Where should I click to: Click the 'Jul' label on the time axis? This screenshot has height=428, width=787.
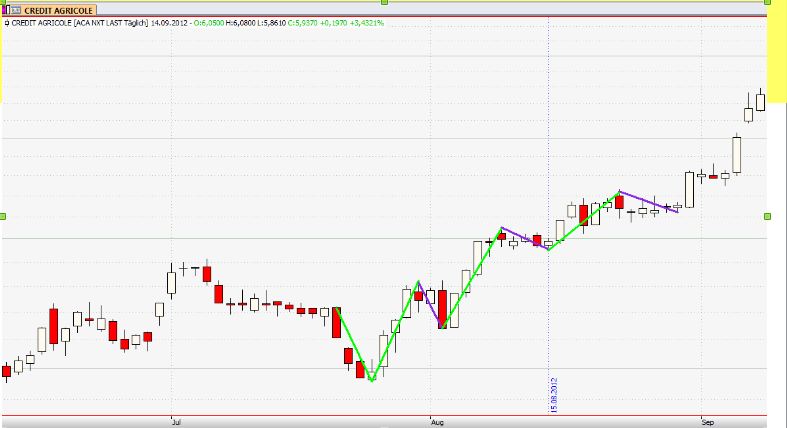[176, 422]
